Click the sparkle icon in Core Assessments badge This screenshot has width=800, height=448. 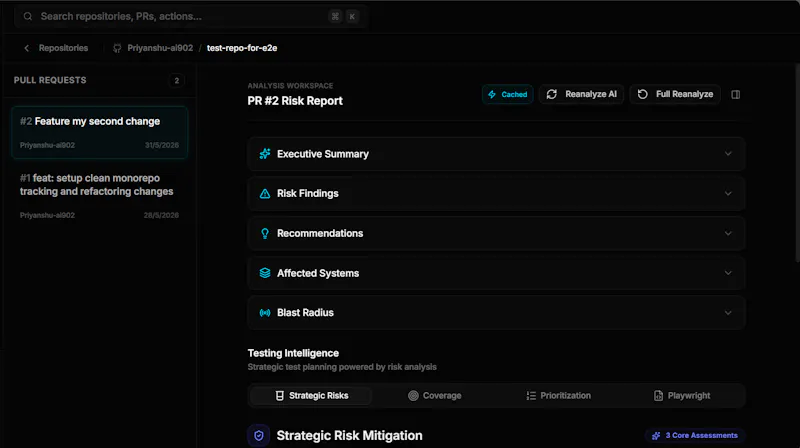coord(656,436)
